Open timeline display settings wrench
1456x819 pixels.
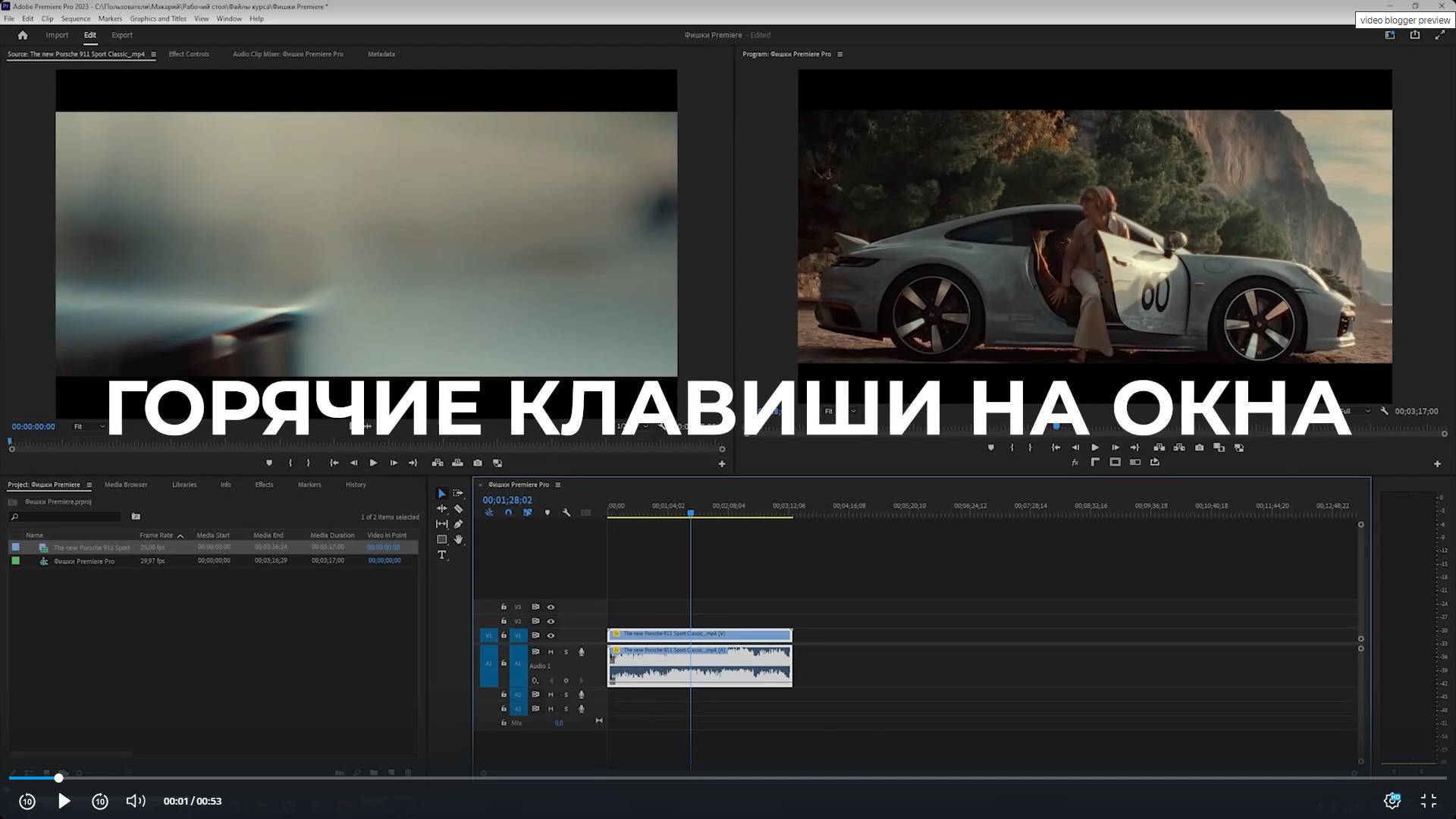(566, 513)
